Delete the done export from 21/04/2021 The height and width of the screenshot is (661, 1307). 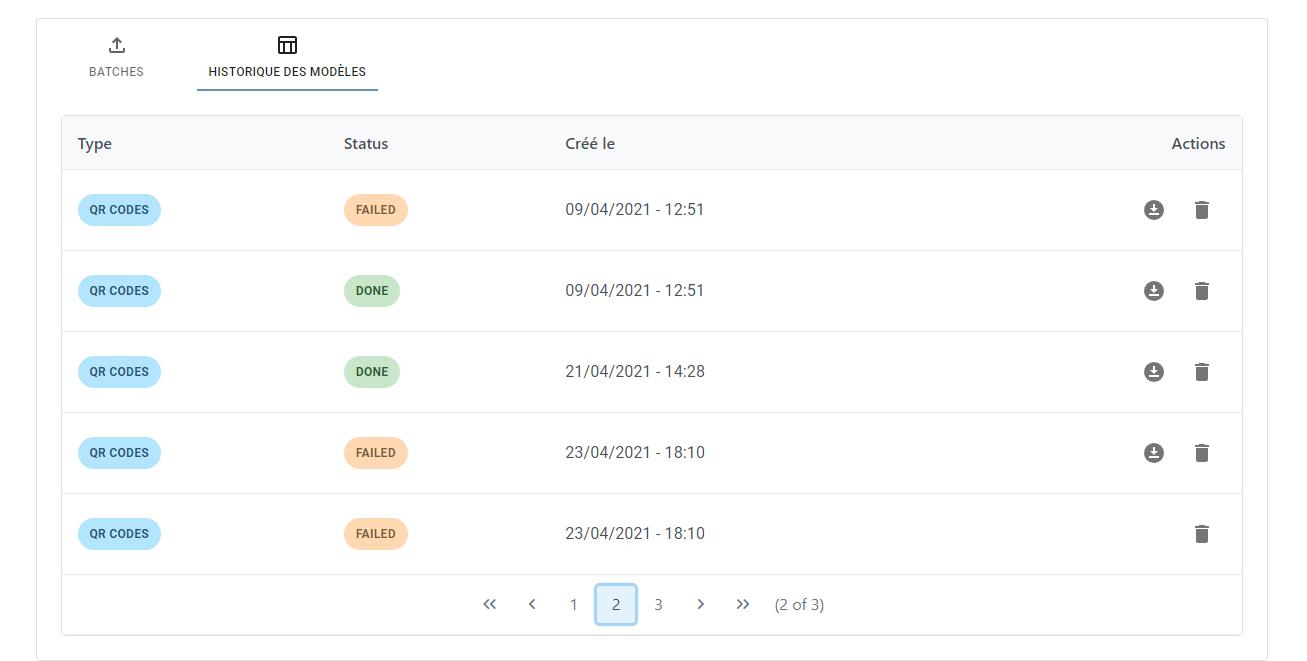tap(1202, 371)
